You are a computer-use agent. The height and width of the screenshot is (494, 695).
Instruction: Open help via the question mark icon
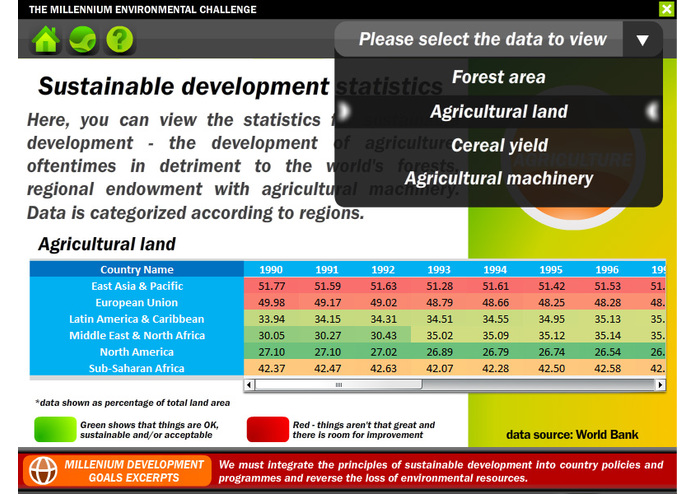click(120, 39)
